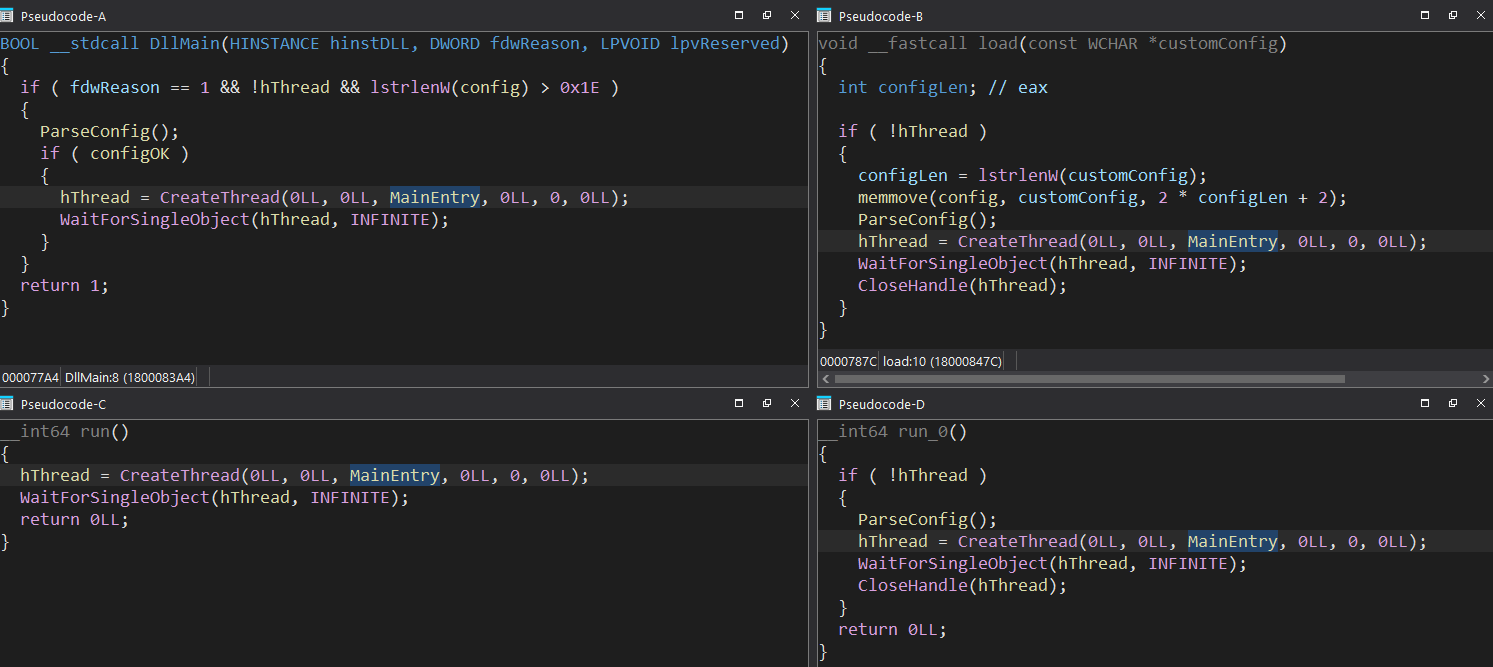The image size is (1493, 667).
Task: Click 'DllMain:8 (1800083A4)' status entry
Action: click(130, 377)
